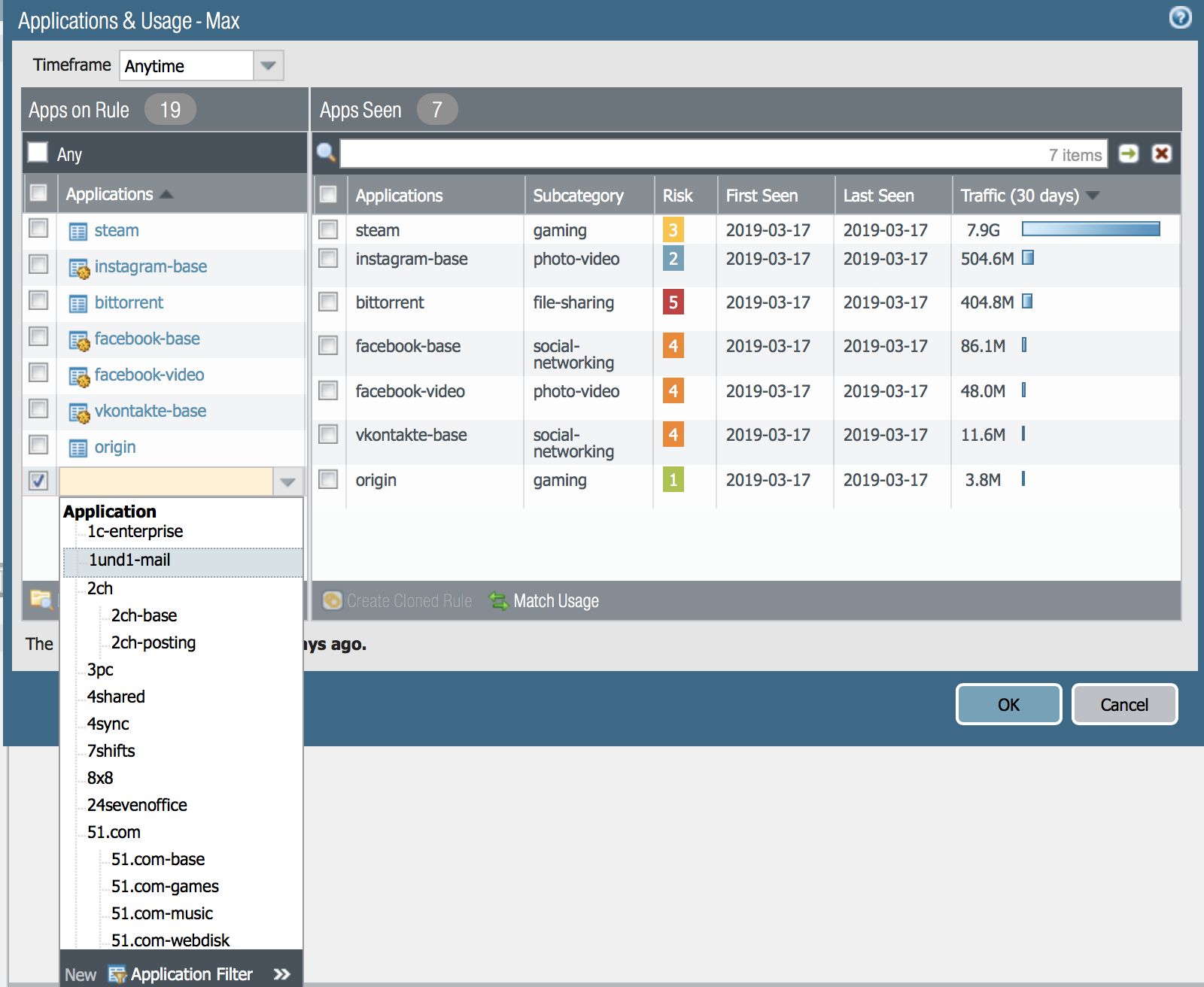Click the vkontakte-base icon in Apps on Rule

(x=78, y=412)
